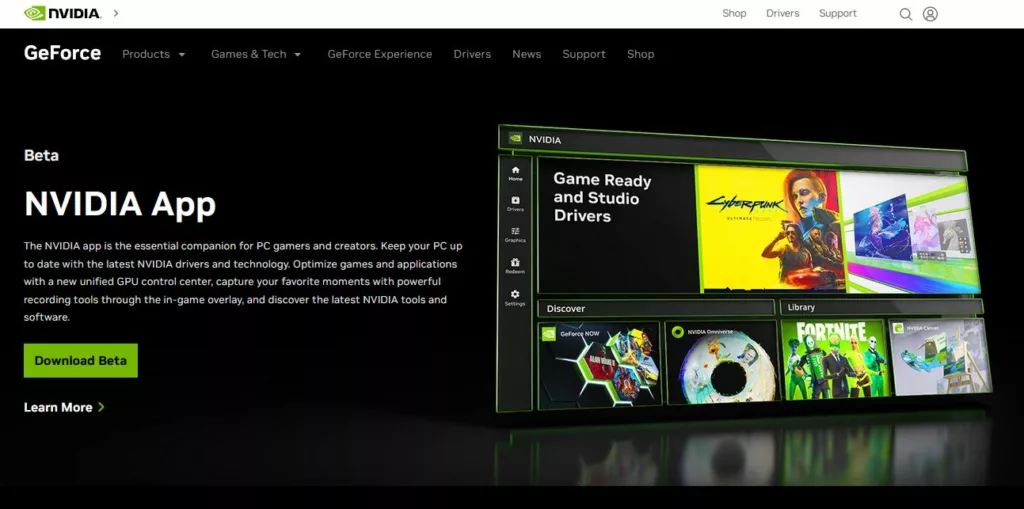Open Support in GeForce navigation
This screenshot has width=1024, height=509.
pyautogui.click(x=584, y=54)
